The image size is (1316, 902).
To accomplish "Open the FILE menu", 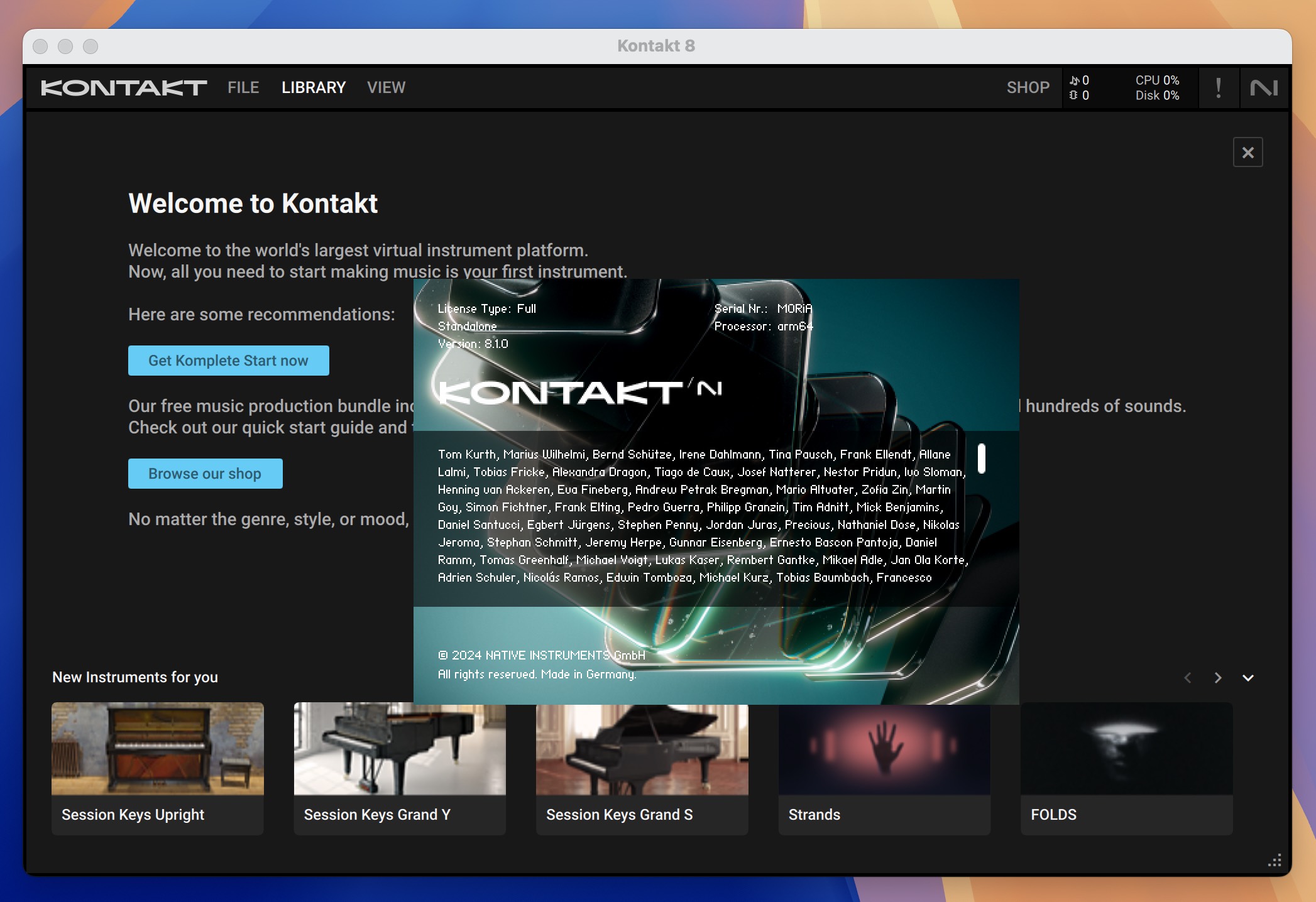I will [243, 87].
